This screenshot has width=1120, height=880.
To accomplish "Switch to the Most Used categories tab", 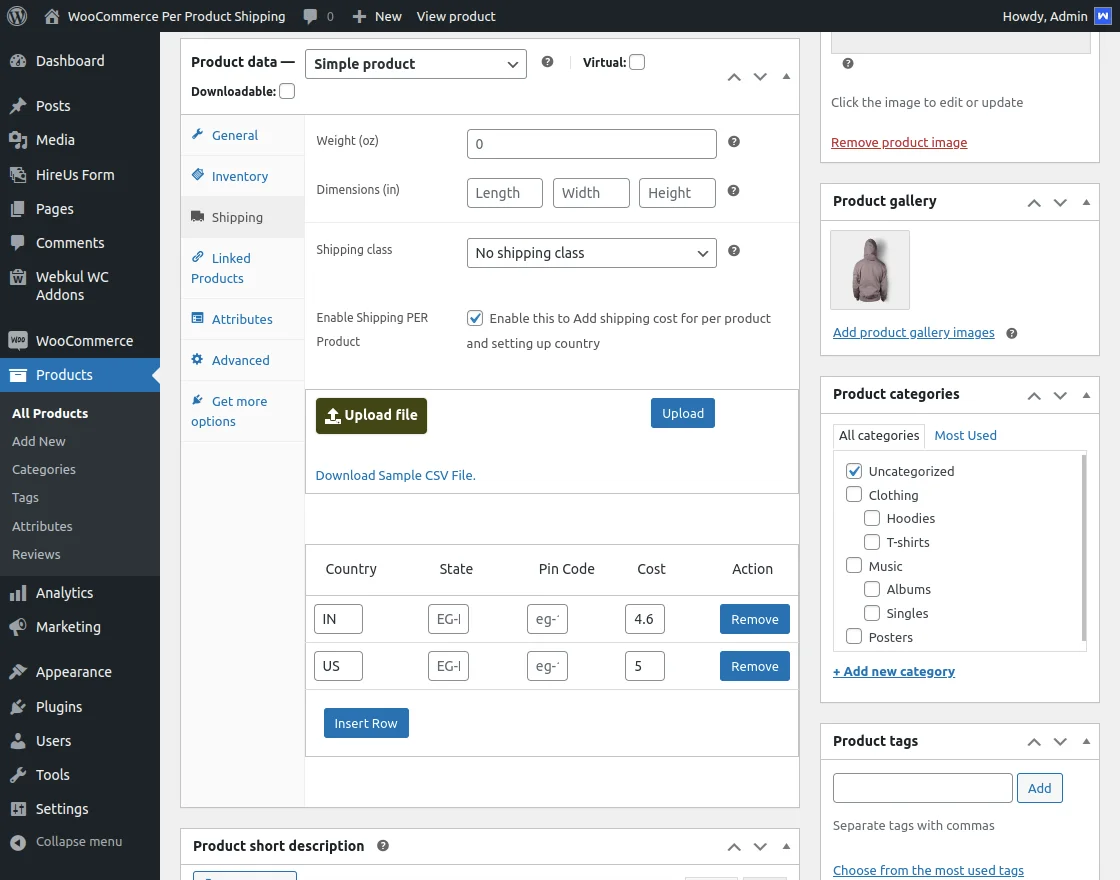I will (964, 435).
